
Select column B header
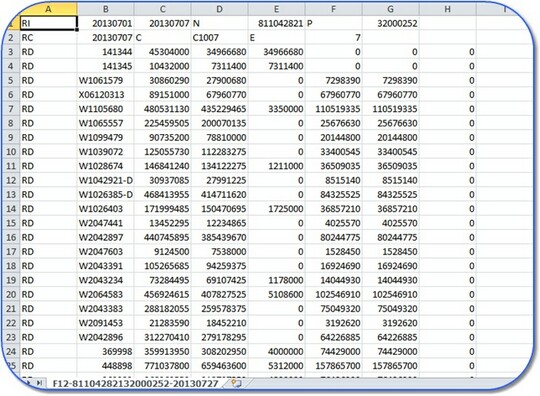point(105,9)
